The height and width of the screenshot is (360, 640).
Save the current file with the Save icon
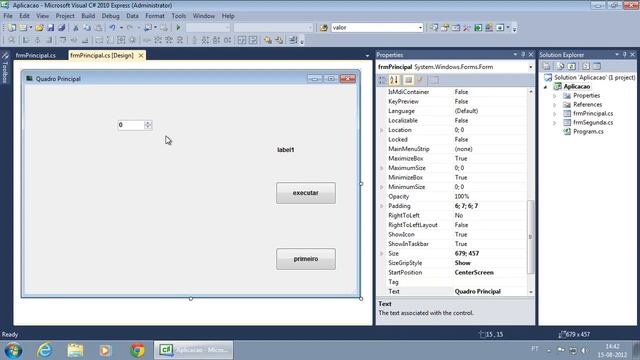[51, 28]
